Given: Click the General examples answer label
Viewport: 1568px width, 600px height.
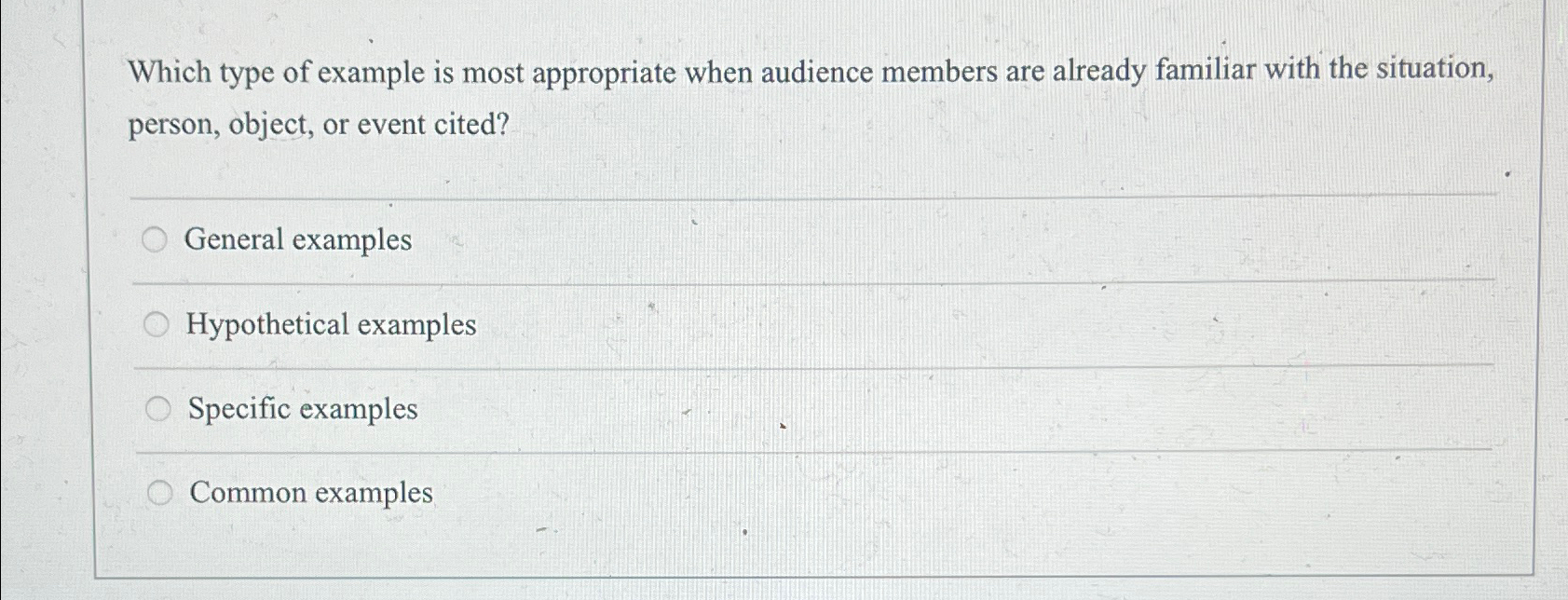Looking at the screenshot, I should pyautogui.click(x=296, y=239).
